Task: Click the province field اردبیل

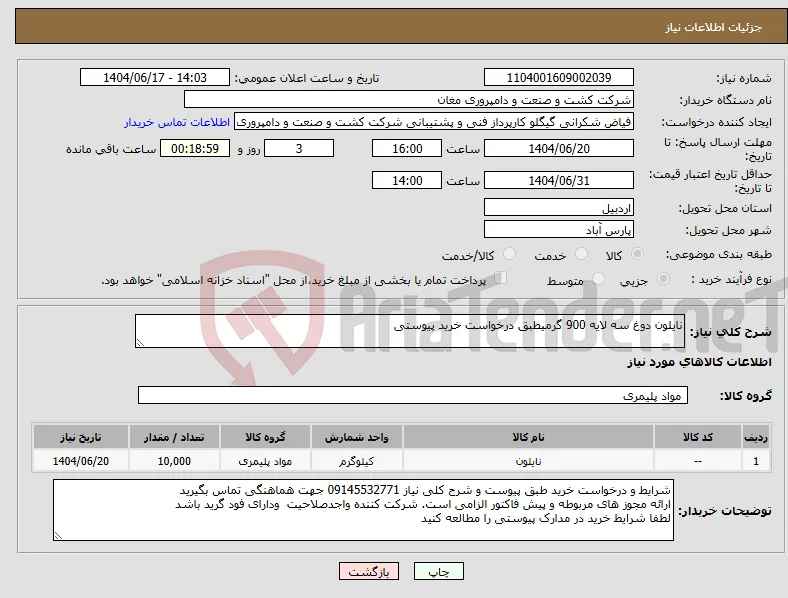Action: [x=558, y=208]
